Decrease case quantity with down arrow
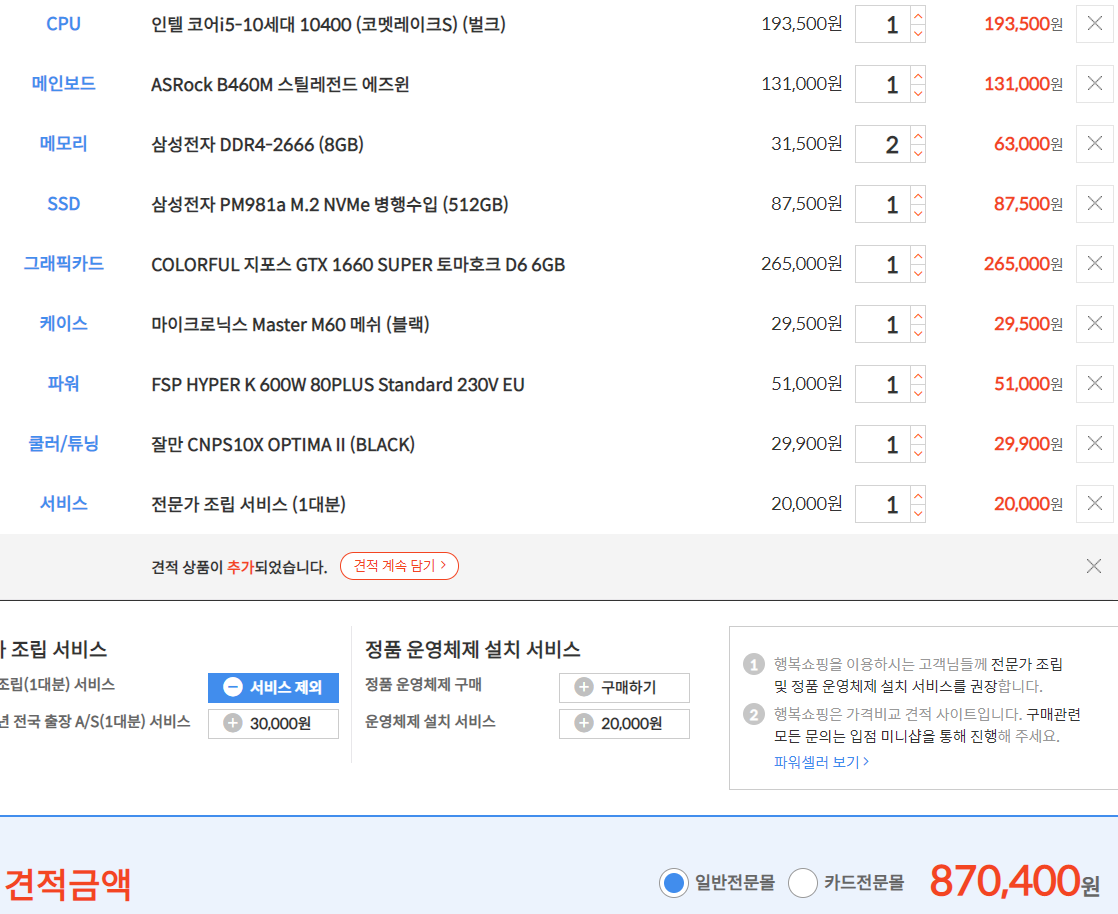Image resolution: width=1118 pixels, height=914 pixels. (918, 333)
